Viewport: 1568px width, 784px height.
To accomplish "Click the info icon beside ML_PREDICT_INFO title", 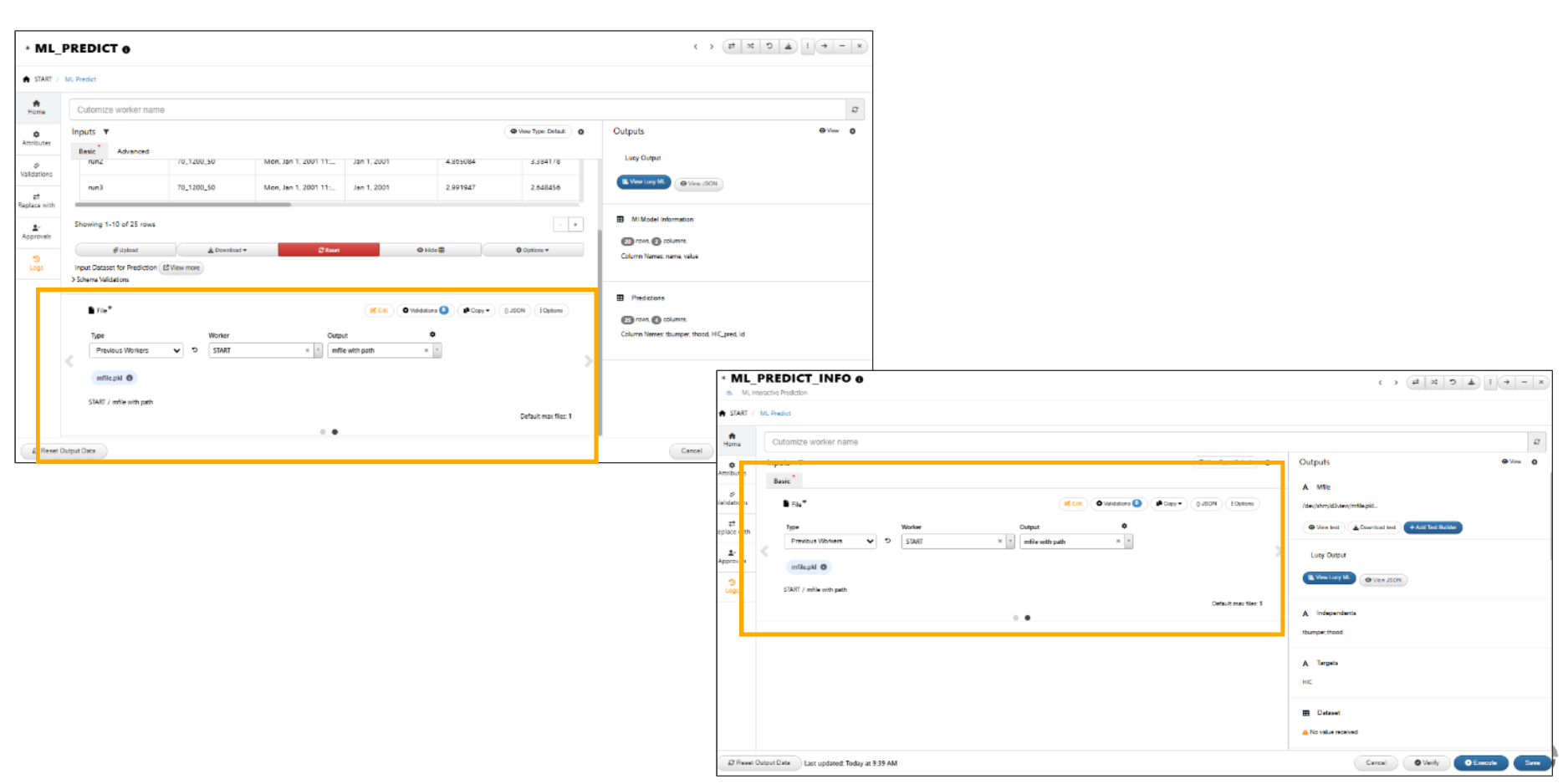I will (859, 379).
